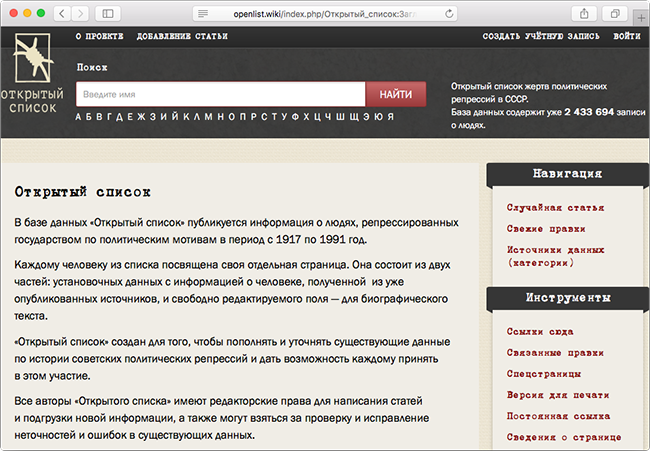Viewport: 650px width, 451px height.
Task: Open the Reader view icon in address bar
Action: pos(203,13)
